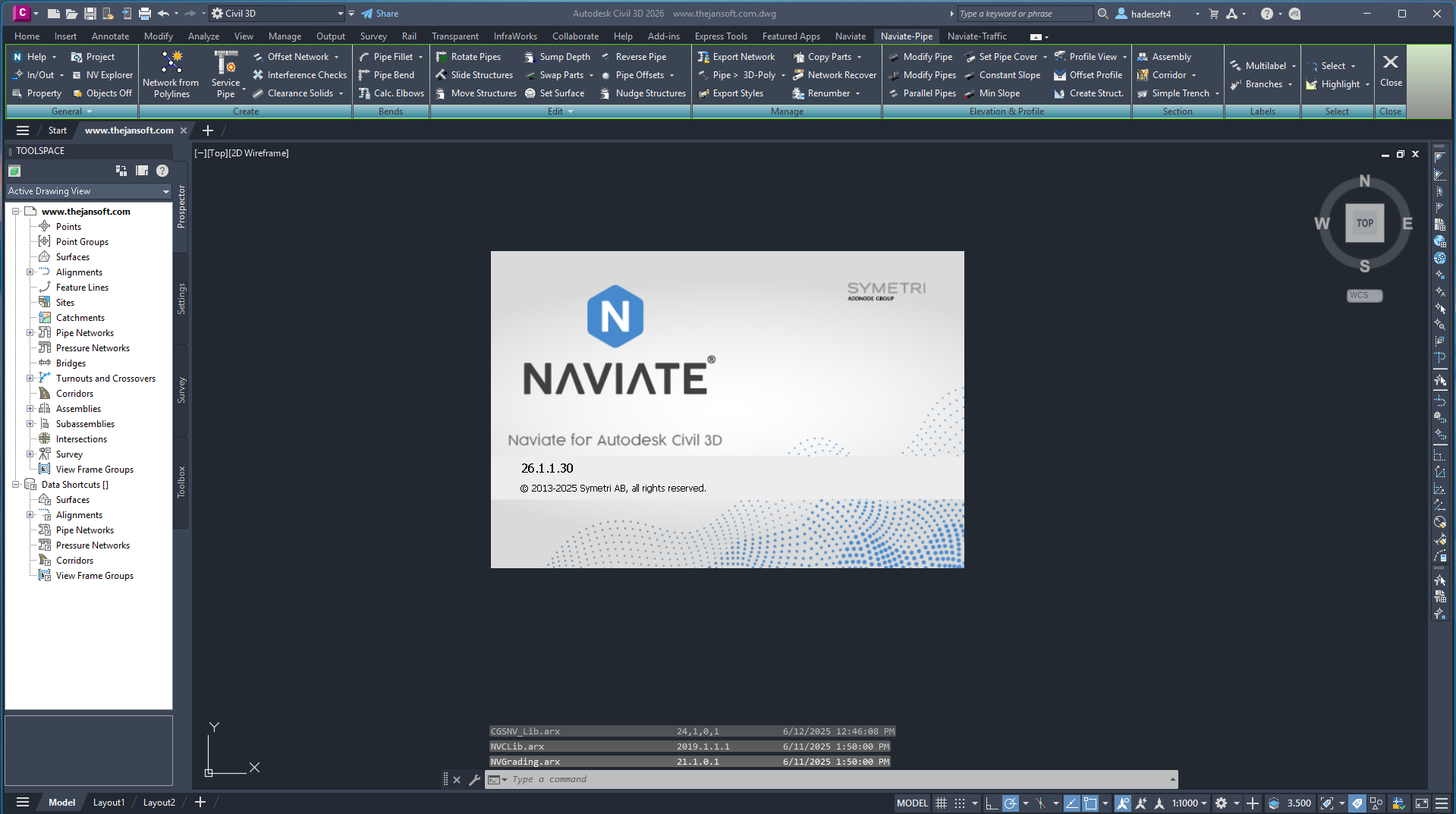1456x814 pixels.
Task: Click Min Slope tool
Action: coord(992,93)
